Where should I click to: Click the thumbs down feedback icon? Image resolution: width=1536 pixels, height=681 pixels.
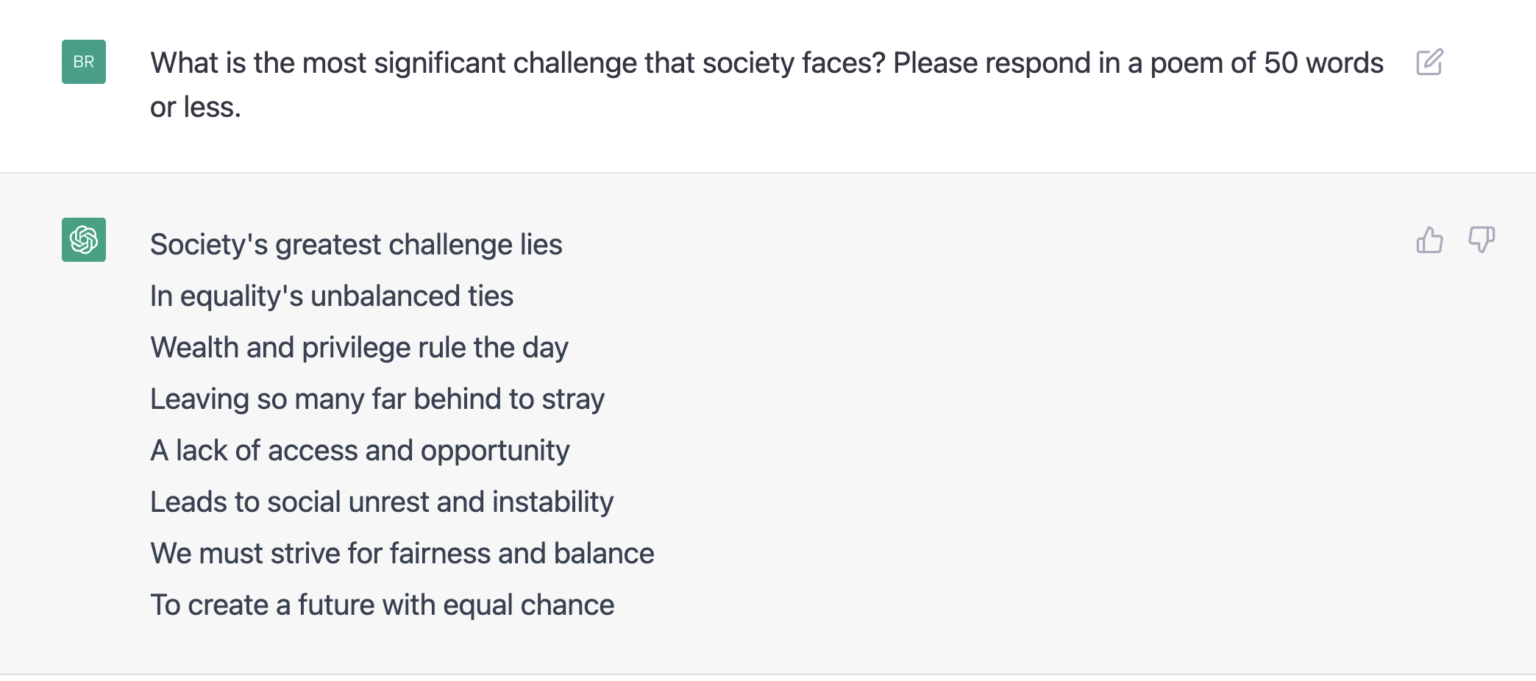click(x=1481, y=240)
